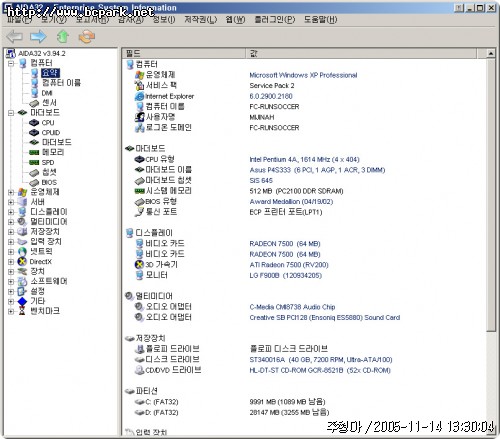Open the Asus P4S333 motherboard link
Screen dimensions: 500x439
pyautogui.click(x=317, y=170)
